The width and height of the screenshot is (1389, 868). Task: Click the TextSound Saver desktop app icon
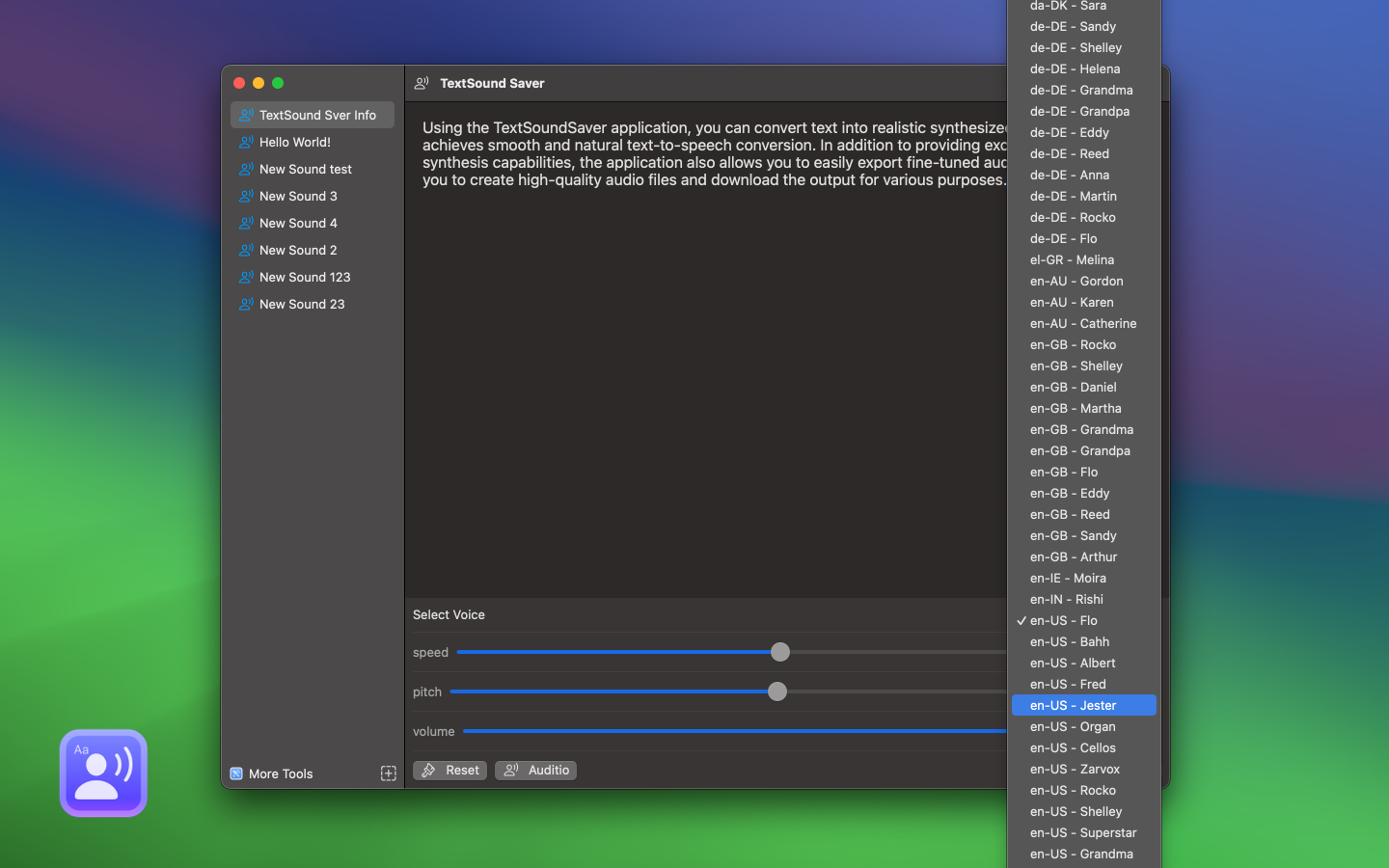(103, 773)
